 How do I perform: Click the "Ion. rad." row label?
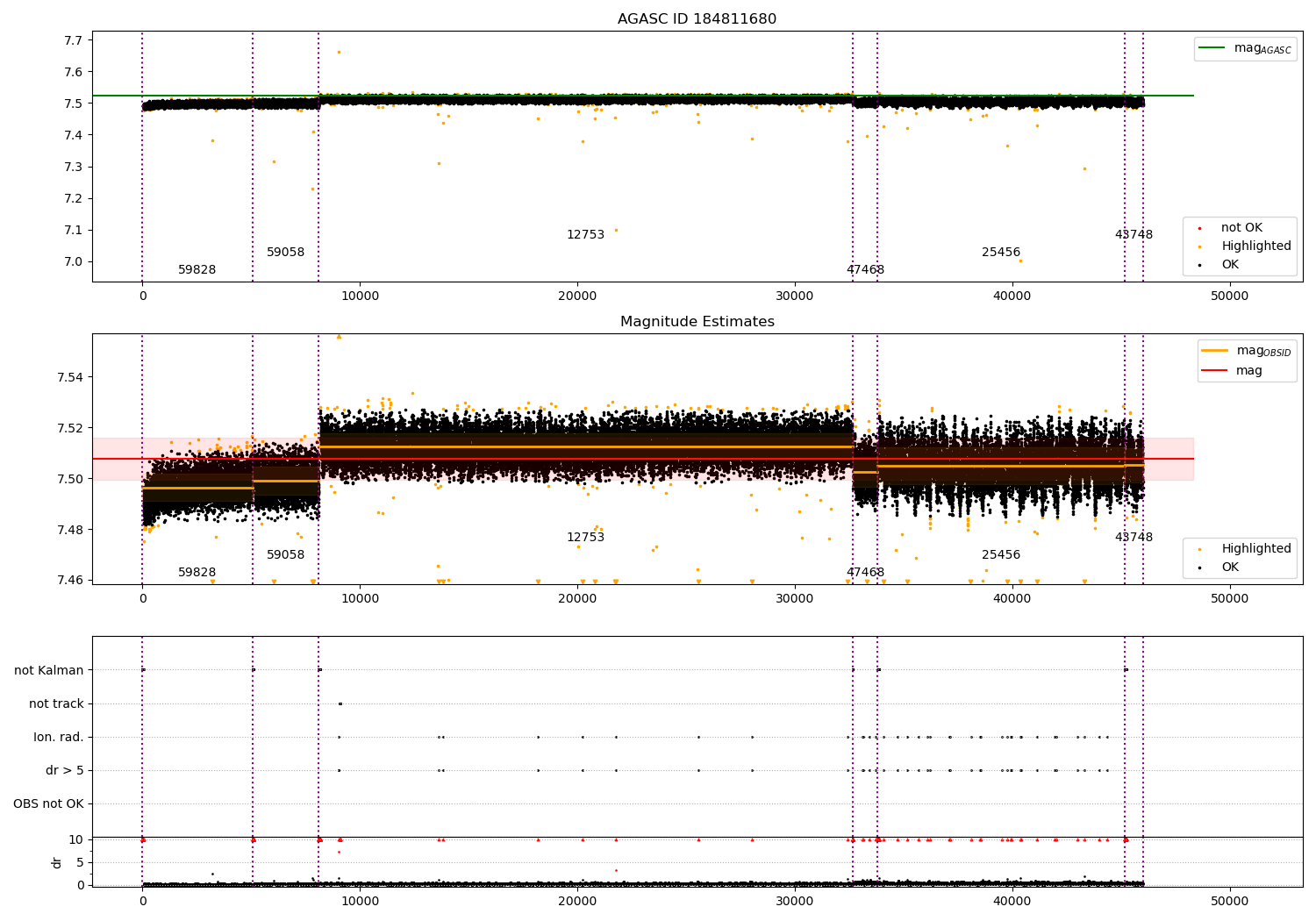coord(59,738)
